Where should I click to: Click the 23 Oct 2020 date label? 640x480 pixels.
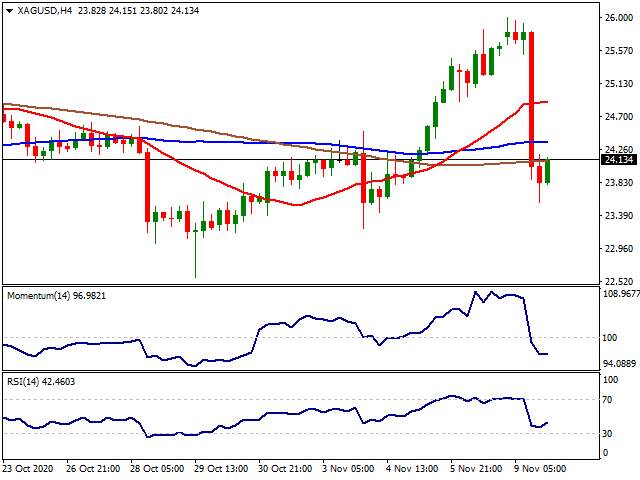coord(28,468)
